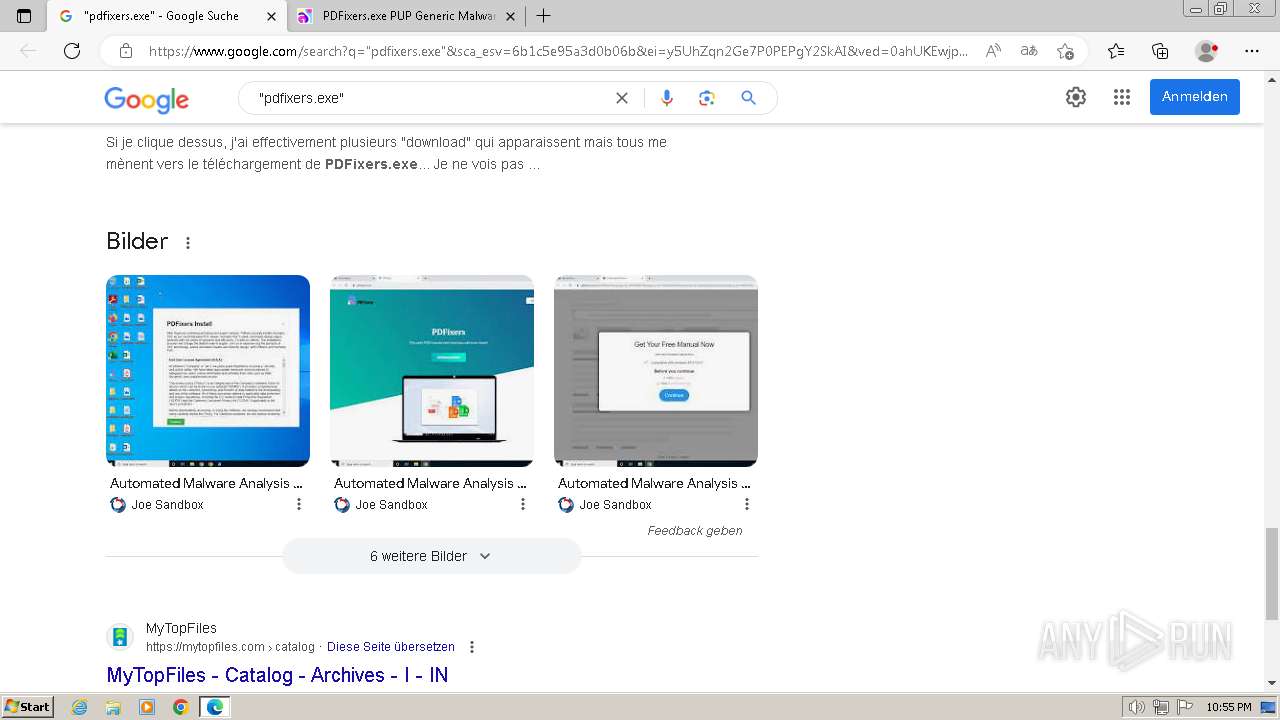Go to the Google homepage logo
Screen dimensions: 1280x720
146,99
